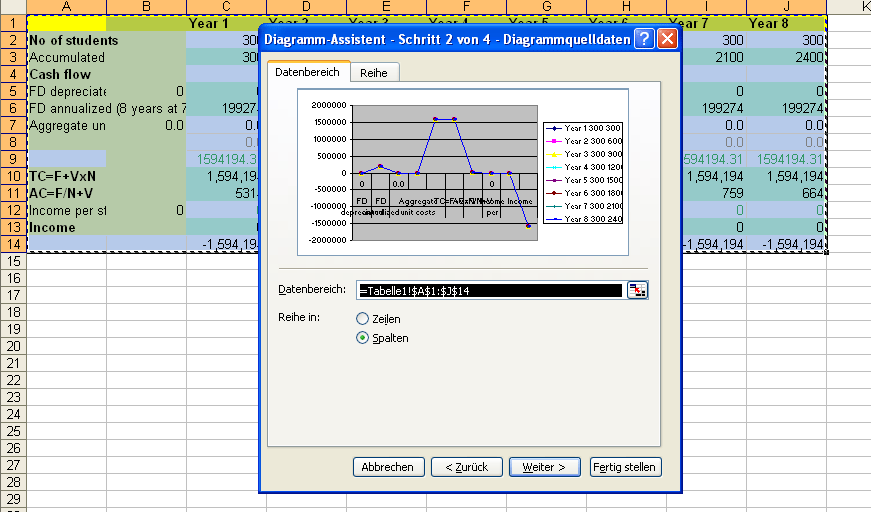Viewport: 871px width, 512px height.
Task: Click the help question mark icon in dialog
Action: (x=644, y=39)
